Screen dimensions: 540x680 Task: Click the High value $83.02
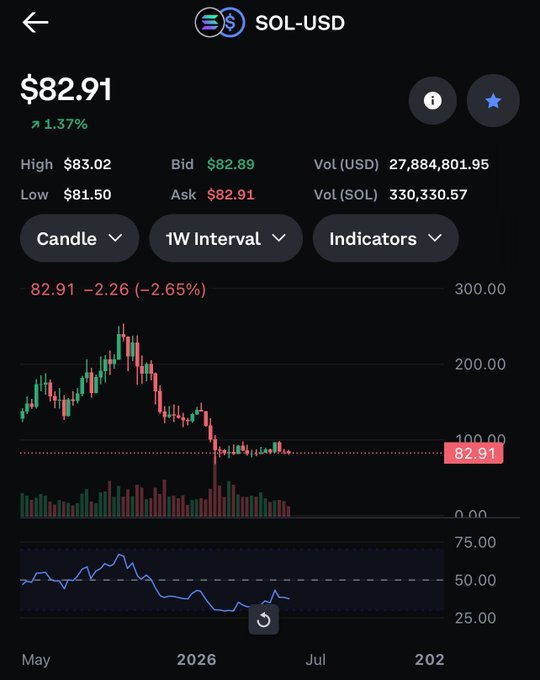coord(87,164)
